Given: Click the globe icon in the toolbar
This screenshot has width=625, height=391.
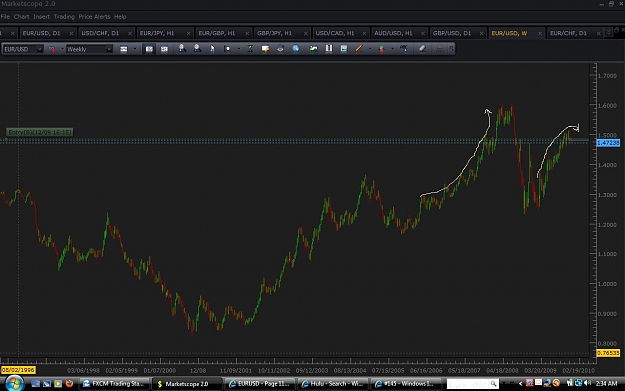Looking at the screenshot, I should (295, 49).
